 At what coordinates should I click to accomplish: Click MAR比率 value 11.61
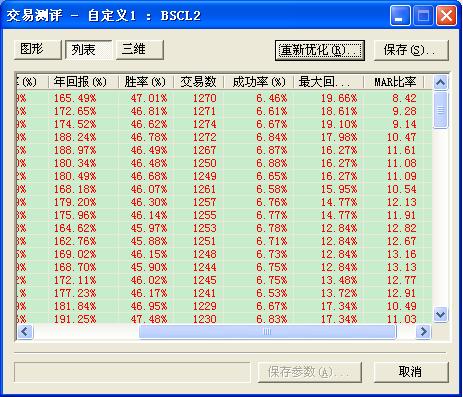[402, 150]
